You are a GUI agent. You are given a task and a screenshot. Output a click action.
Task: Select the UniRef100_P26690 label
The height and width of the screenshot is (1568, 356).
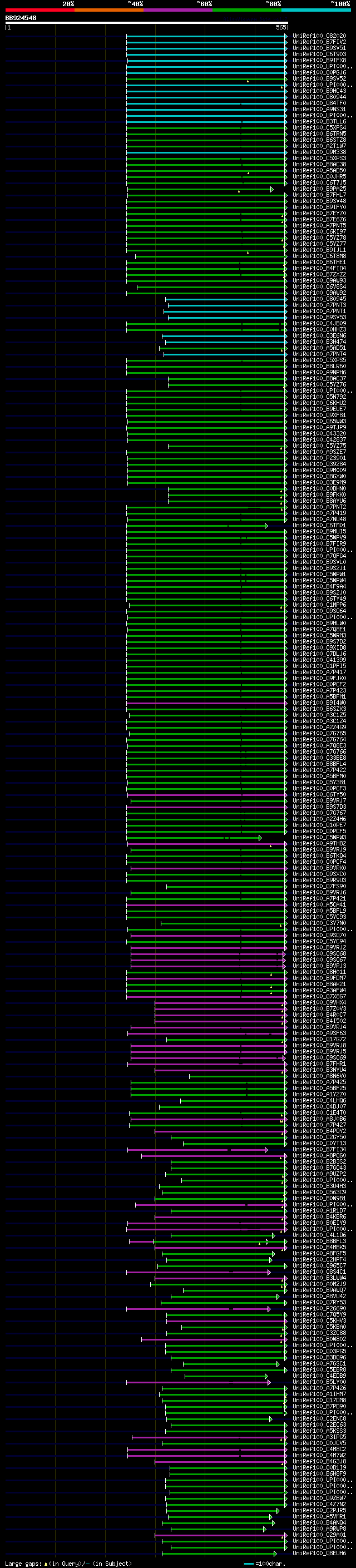(319, 1309)
